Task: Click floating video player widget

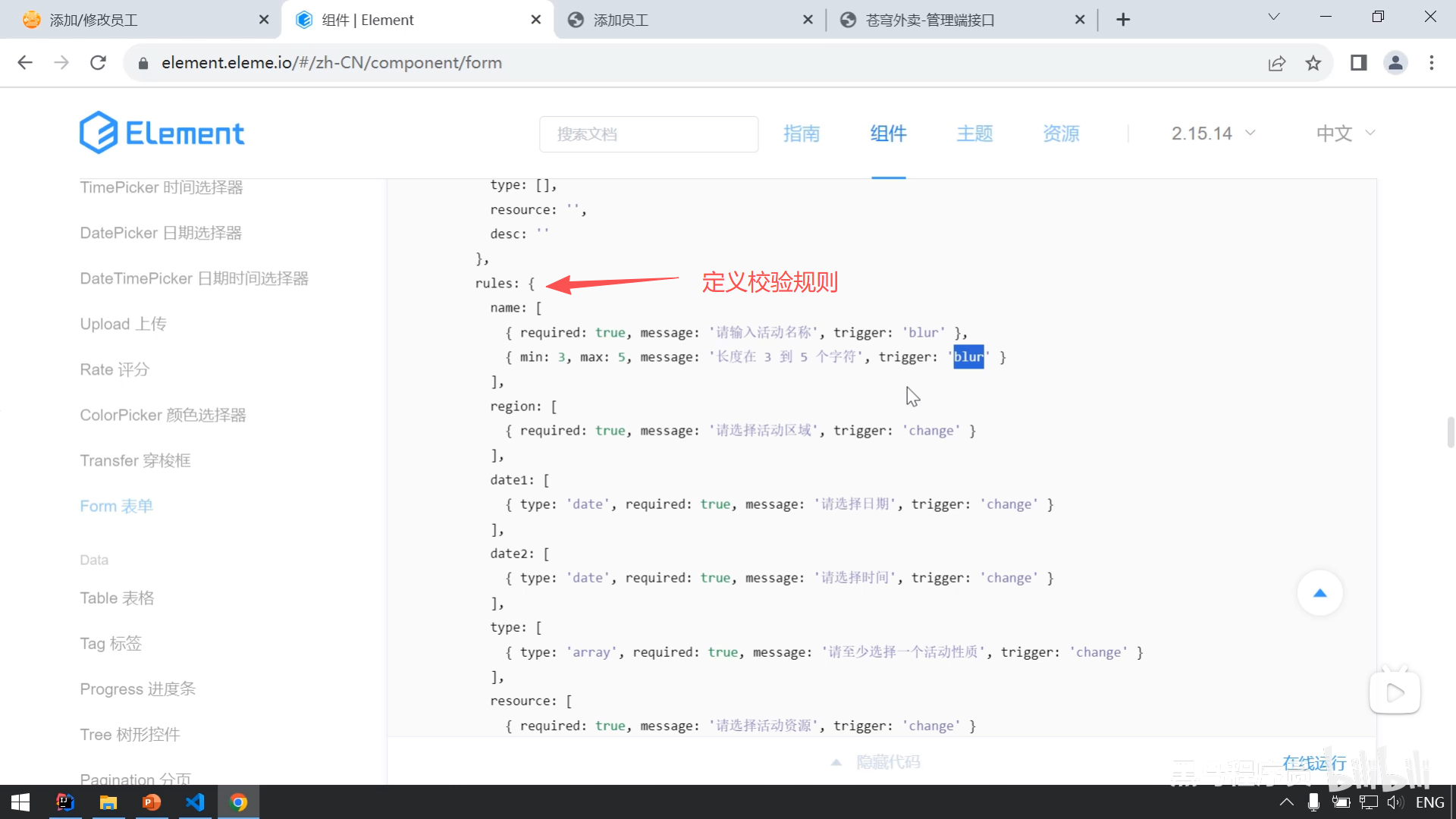Action: (x=1395, y=692)
